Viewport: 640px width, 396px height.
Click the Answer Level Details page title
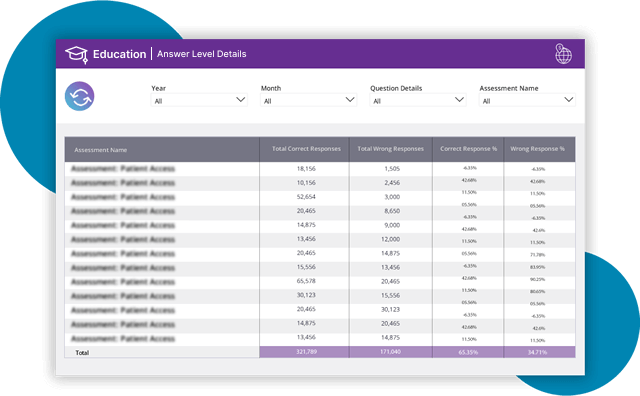pyautogui.click(x=202, y=54)
